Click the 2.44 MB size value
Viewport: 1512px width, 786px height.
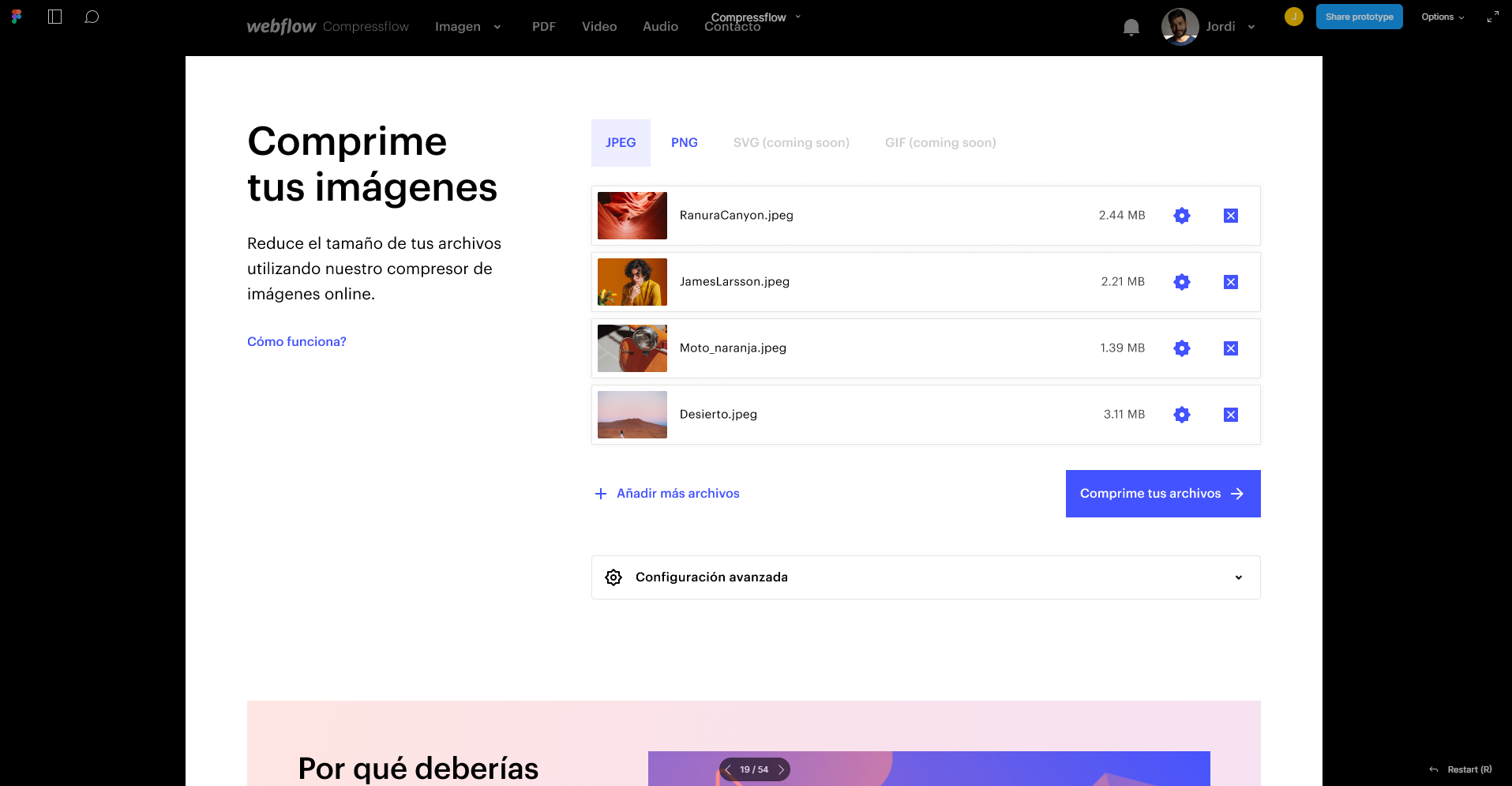(1122, 216)
